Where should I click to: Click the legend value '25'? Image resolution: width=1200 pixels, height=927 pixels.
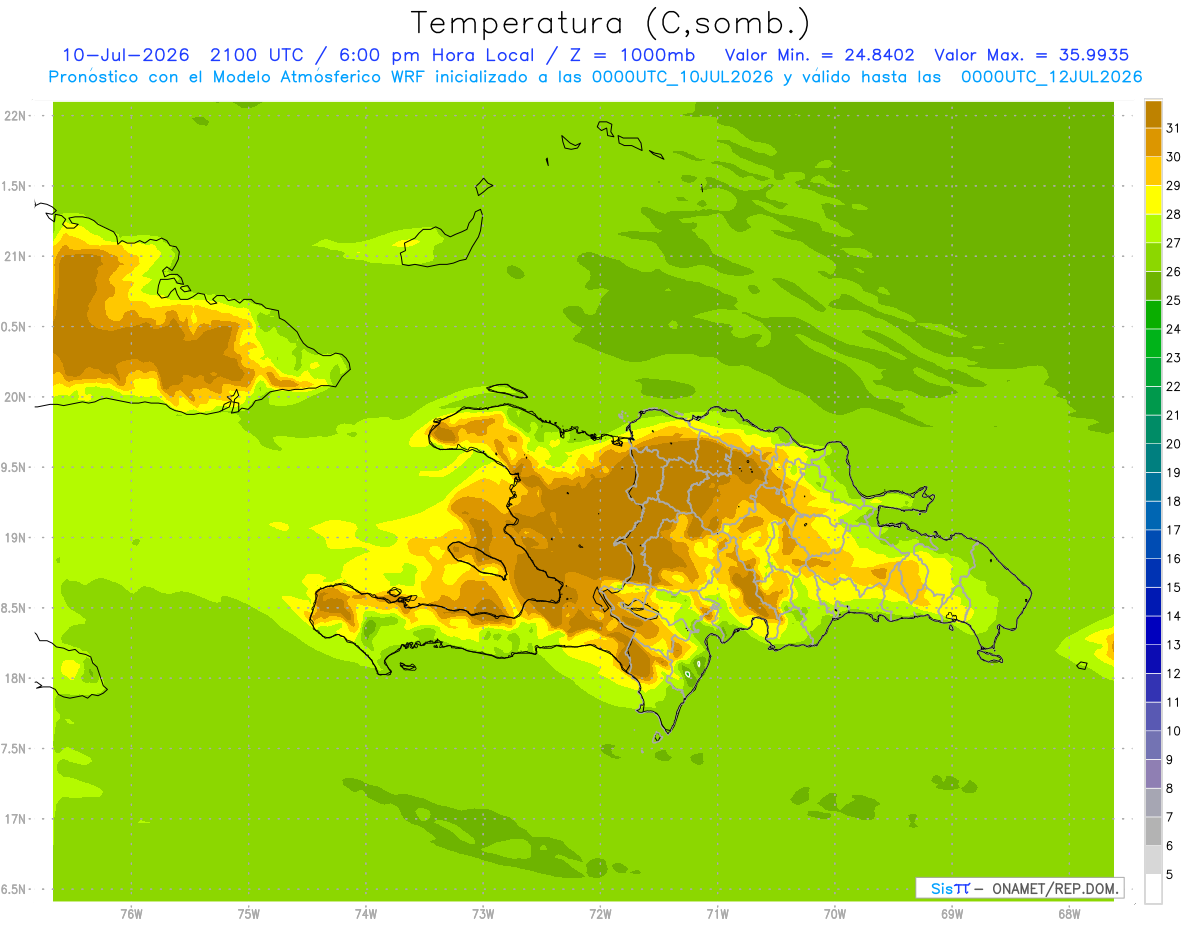point(1173,300)
